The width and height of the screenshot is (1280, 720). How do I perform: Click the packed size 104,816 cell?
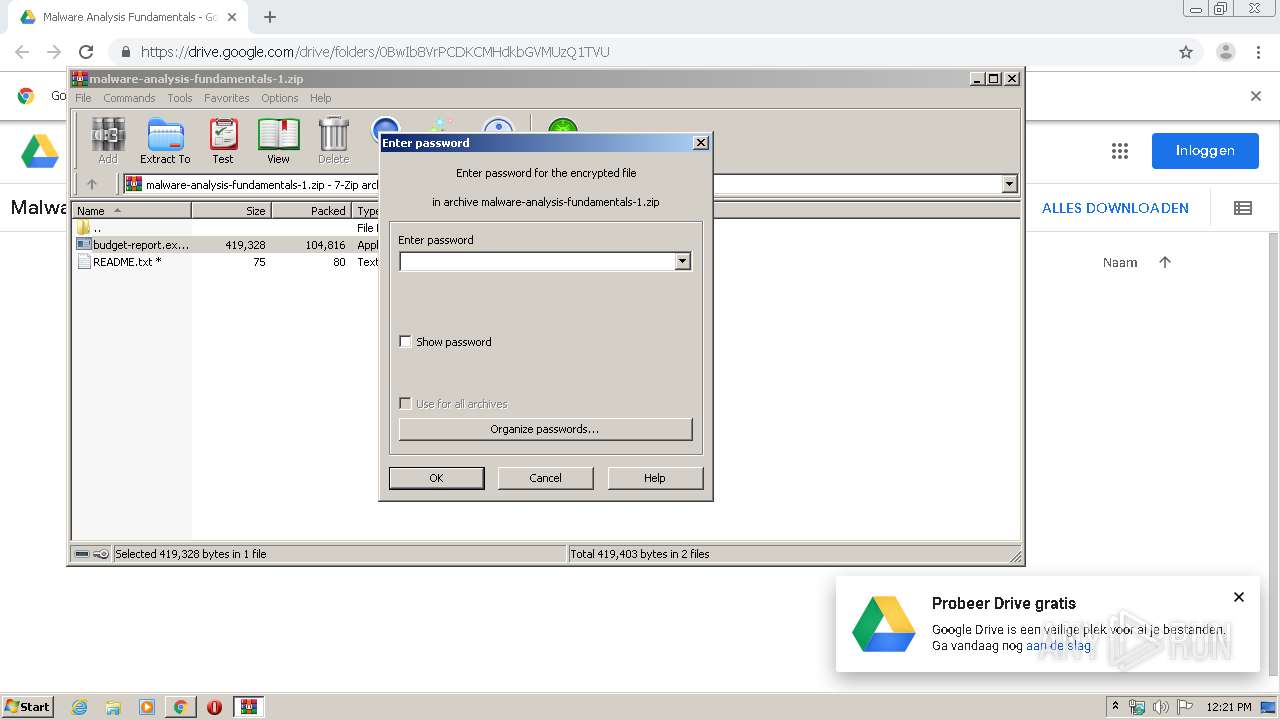[325, 245]
